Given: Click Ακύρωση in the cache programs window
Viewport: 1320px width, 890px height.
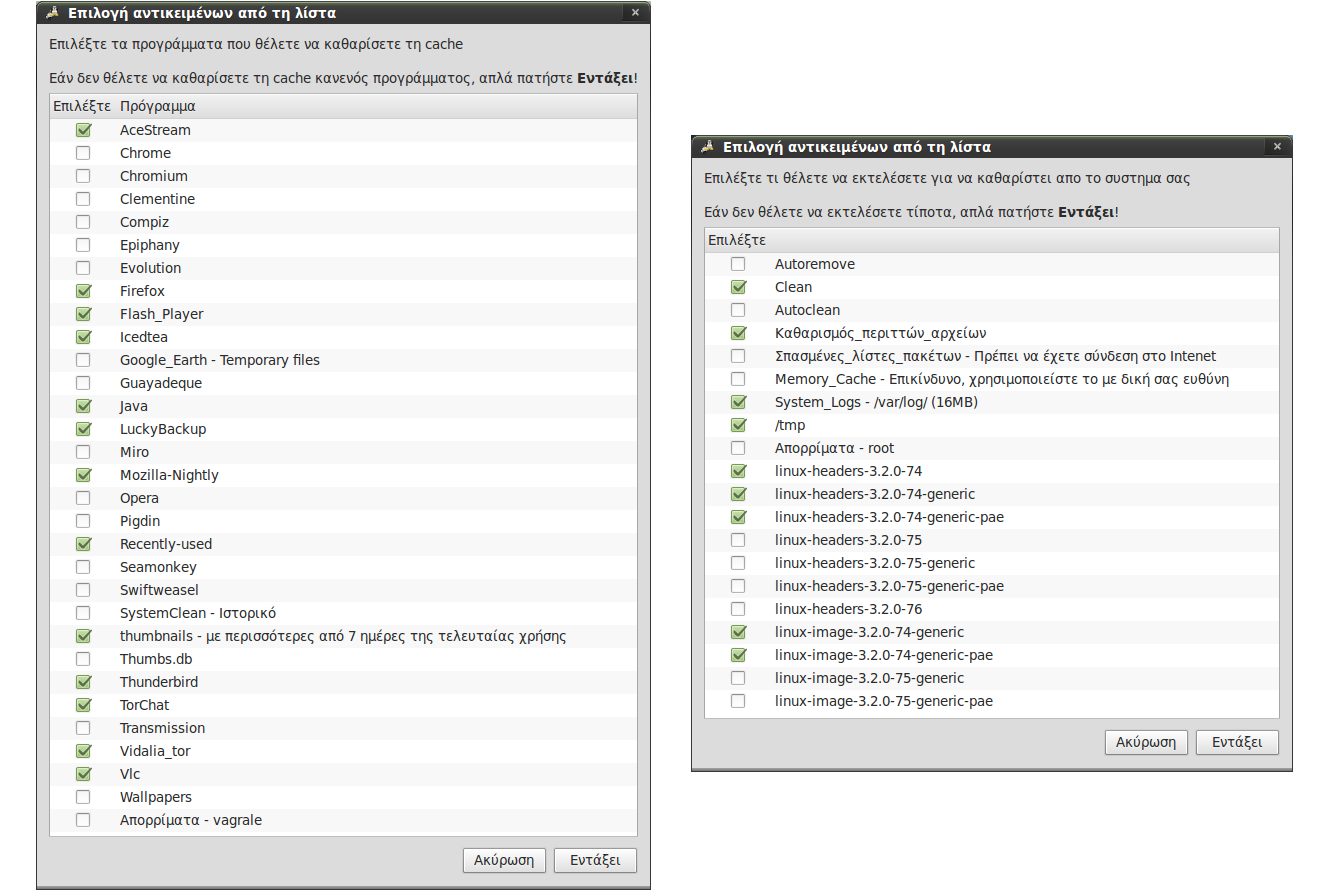Looking at the screenshot, I should [x=505, y=860].
